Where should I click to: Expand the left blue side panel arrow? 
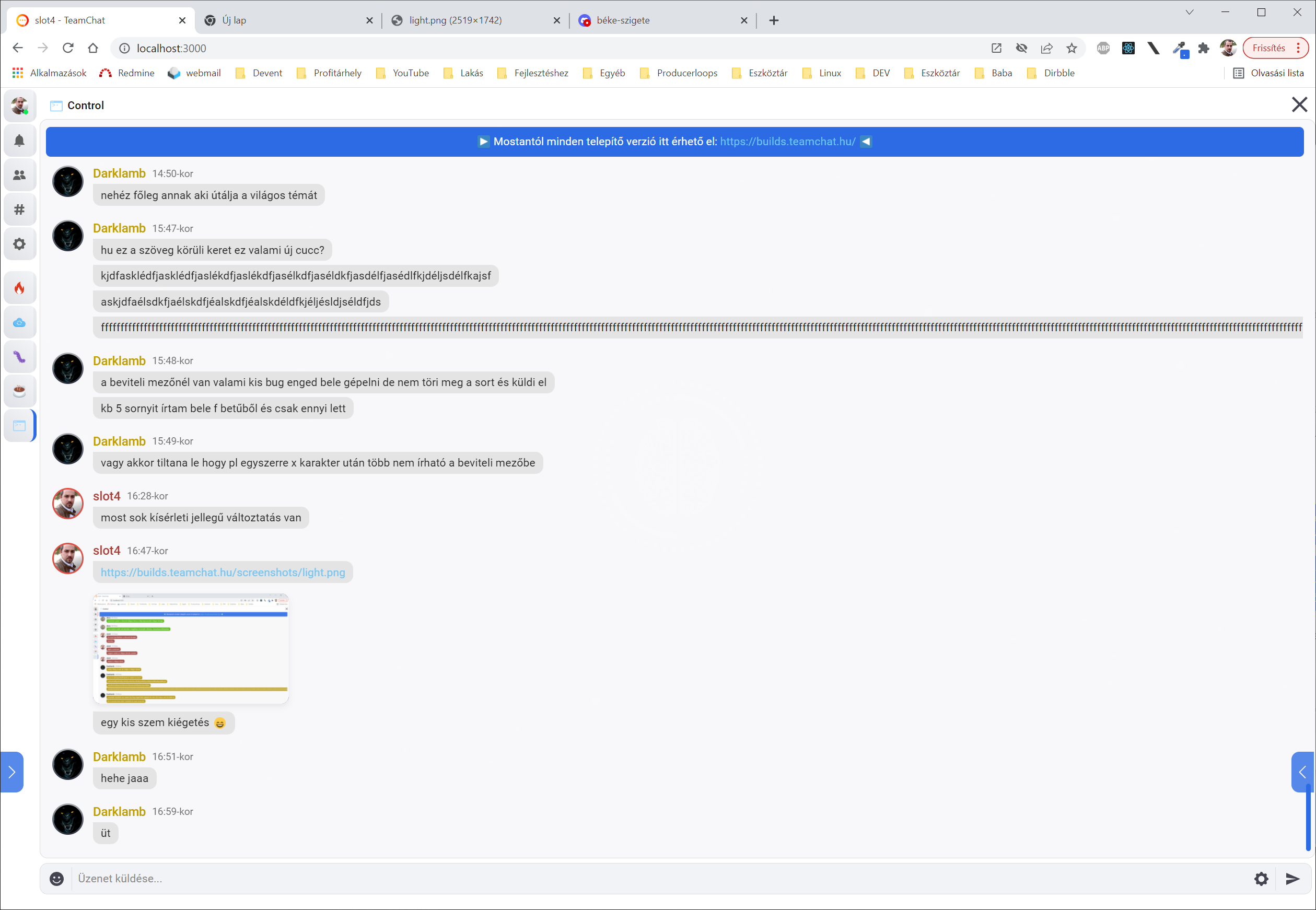(x=11, y=772)
